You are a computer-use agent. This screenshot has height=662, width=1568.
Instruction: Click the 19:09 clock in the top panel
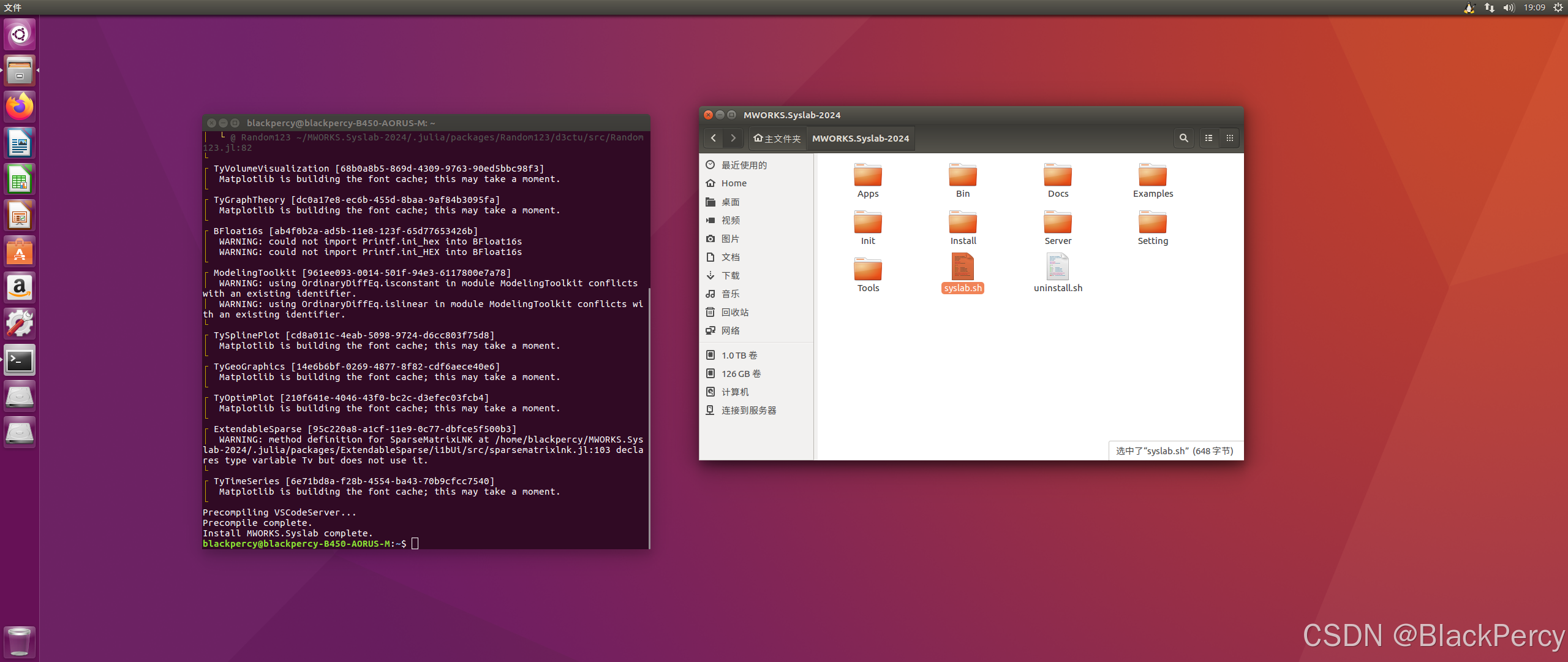point(1534,7)
